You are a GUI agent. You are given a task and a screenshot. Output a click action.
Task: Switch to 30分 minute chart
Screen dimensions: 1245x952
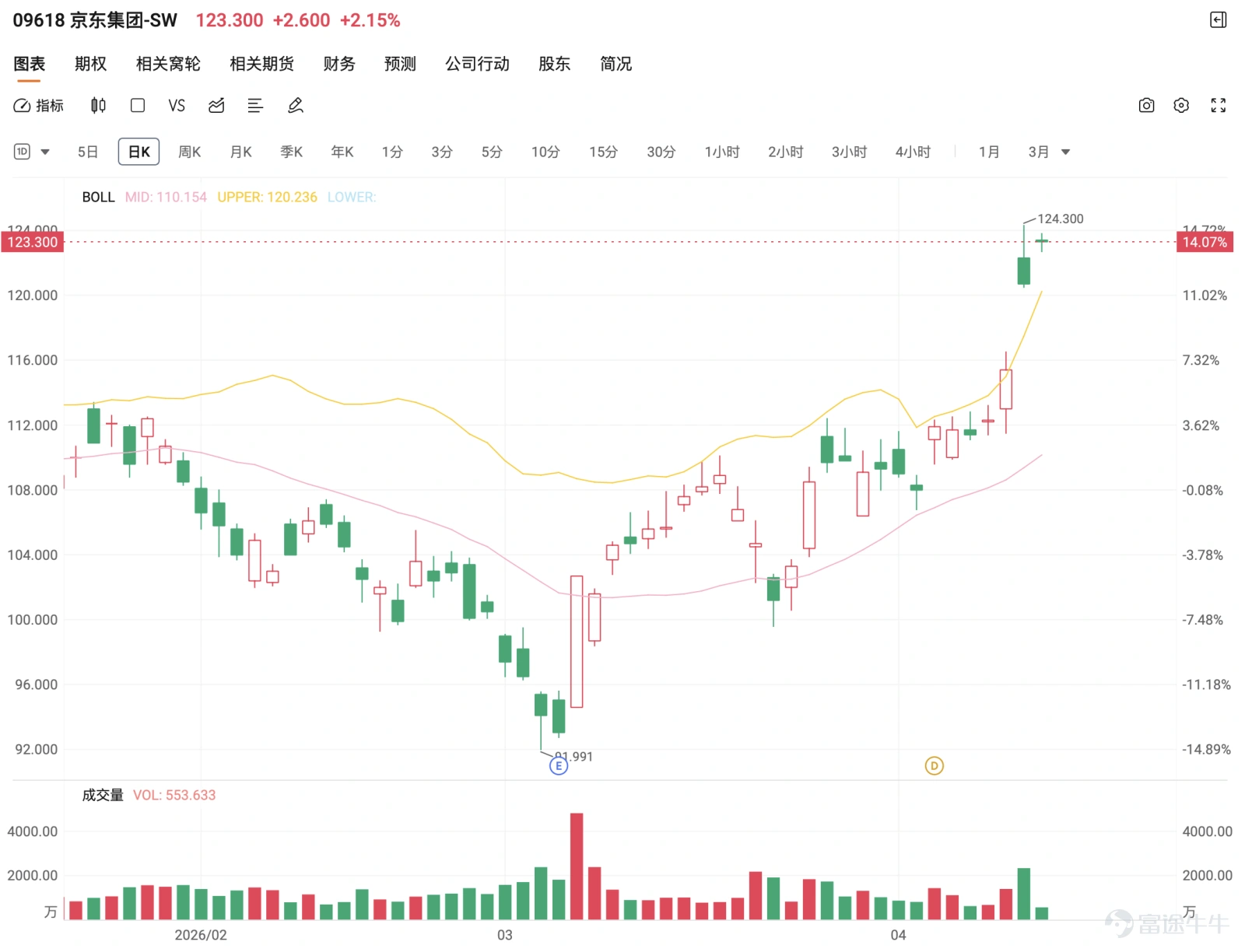tap(661, 152)
